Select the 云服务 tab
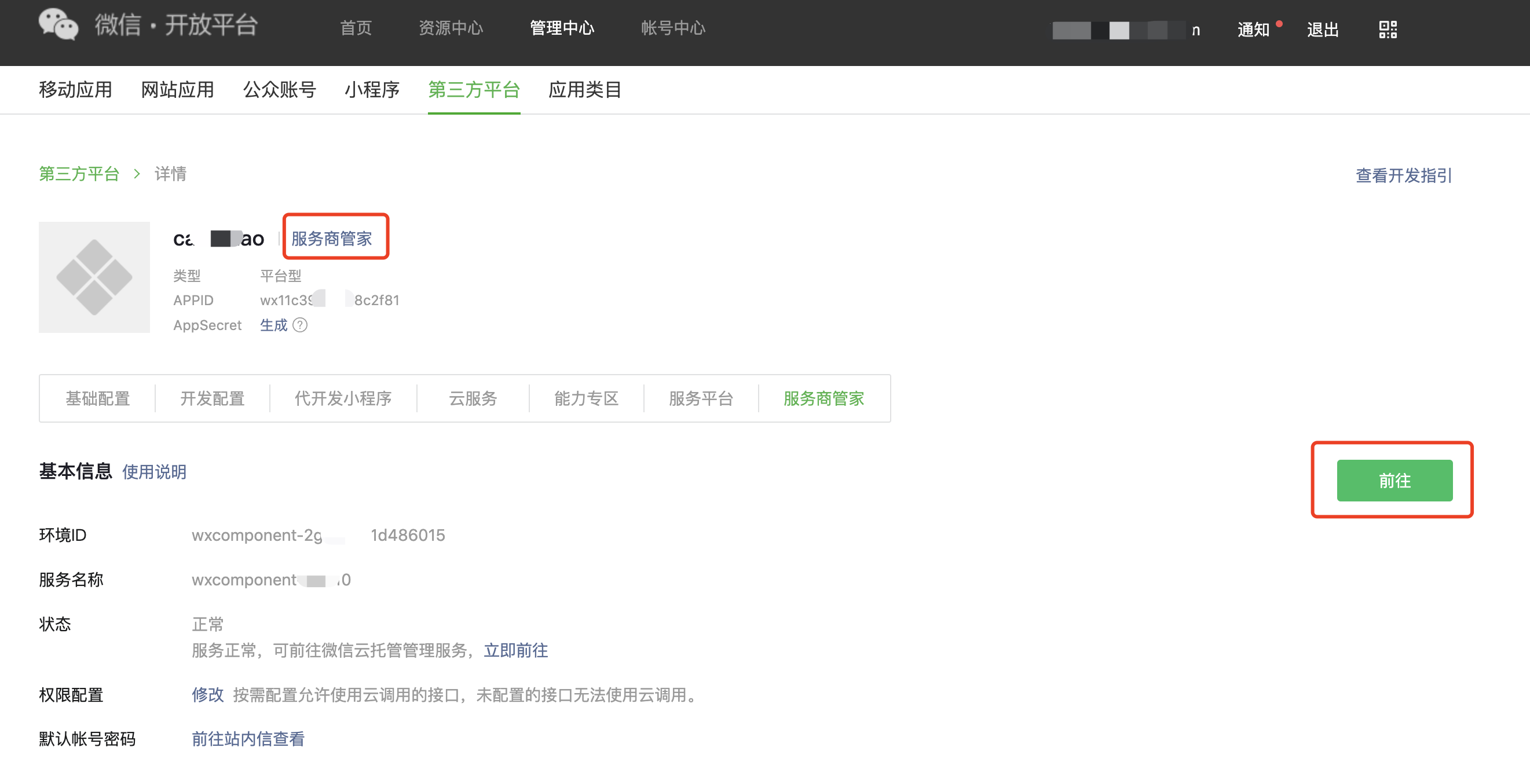The width and height of the screenshot is (1530, 784). tap(473, 398)
